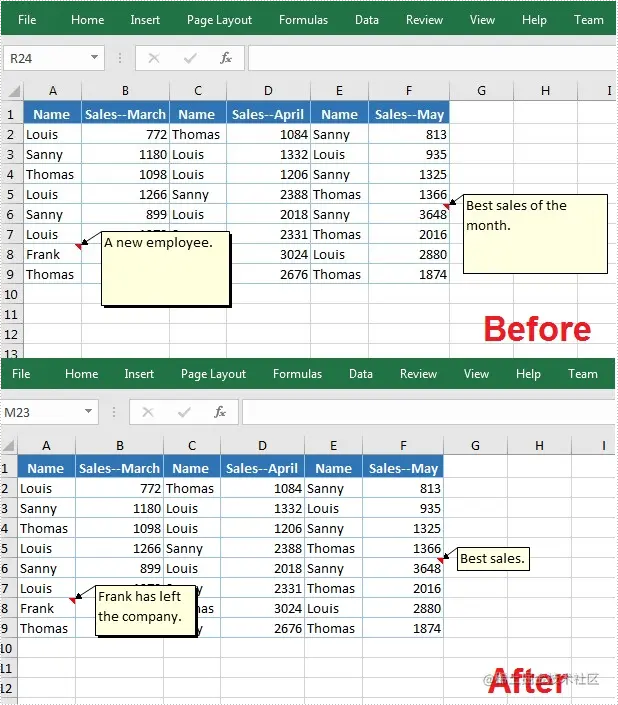Select cell Frank in the Before sheet
Image resolution: width=618 pixels, height=705 pixels.
53,254
